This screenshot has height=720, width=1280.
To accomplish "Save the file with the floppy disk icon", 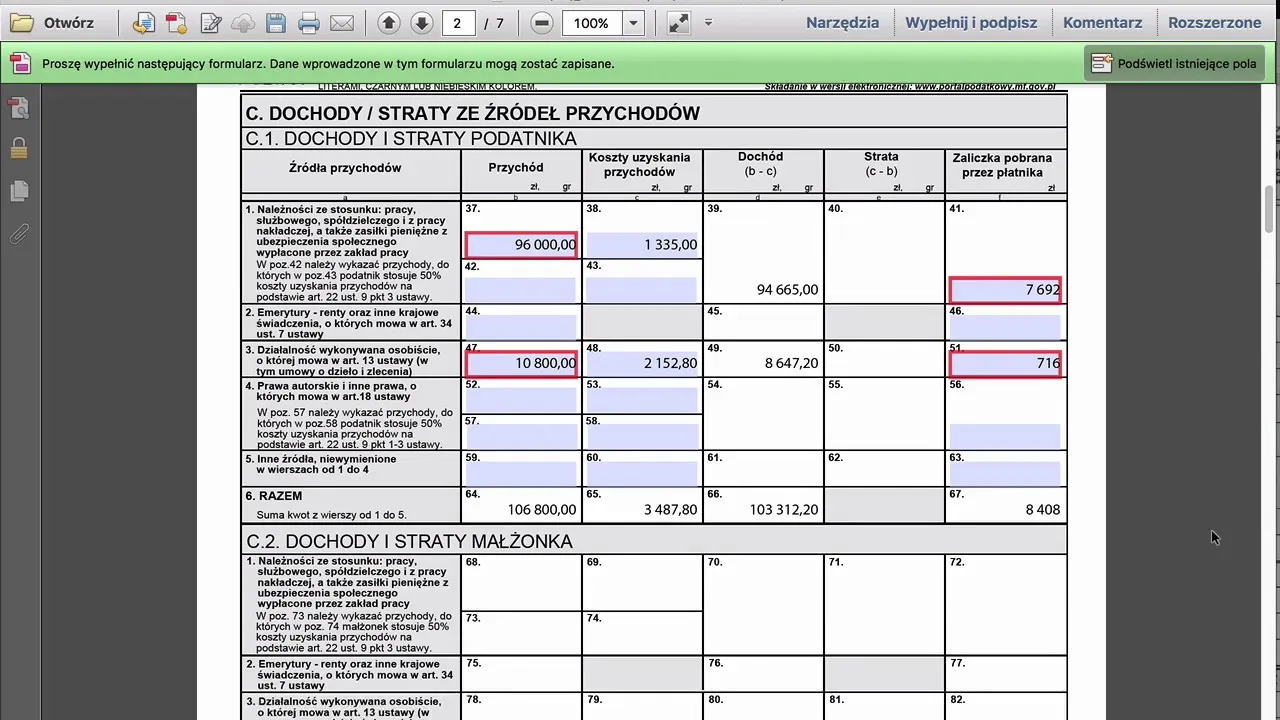I will tap(276, 23).
